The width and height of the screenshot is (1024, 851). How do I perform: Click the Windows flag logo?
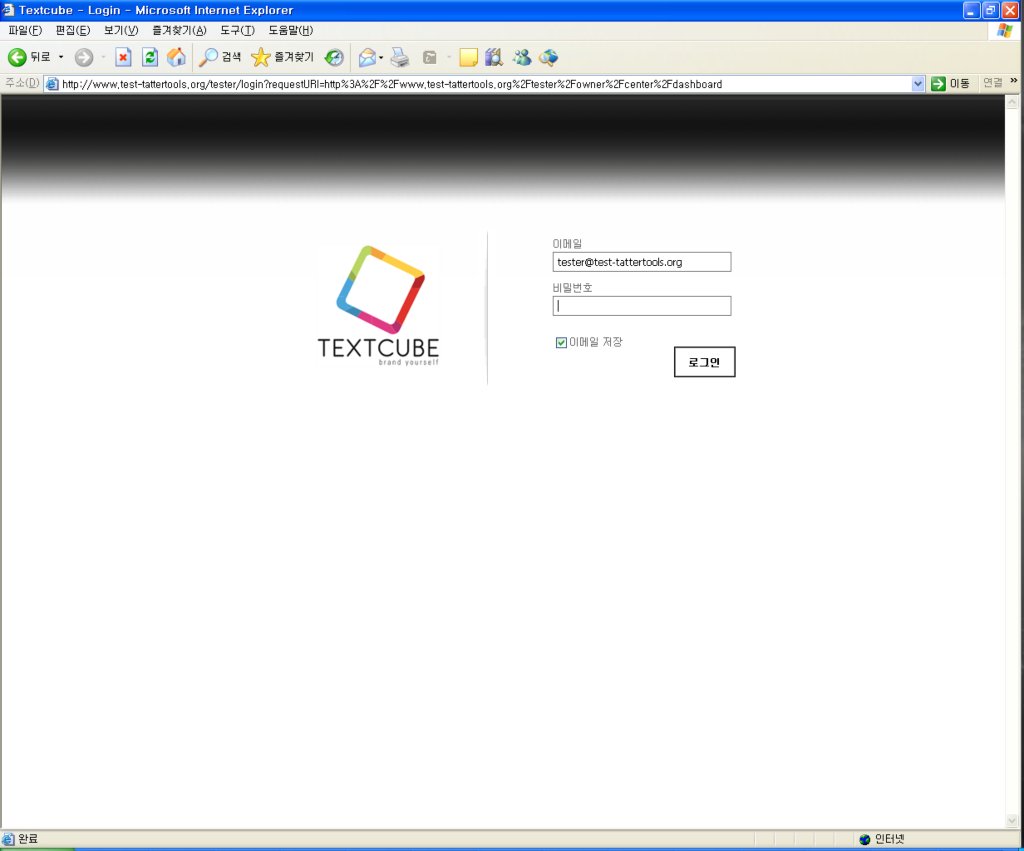click(1005, 31)
